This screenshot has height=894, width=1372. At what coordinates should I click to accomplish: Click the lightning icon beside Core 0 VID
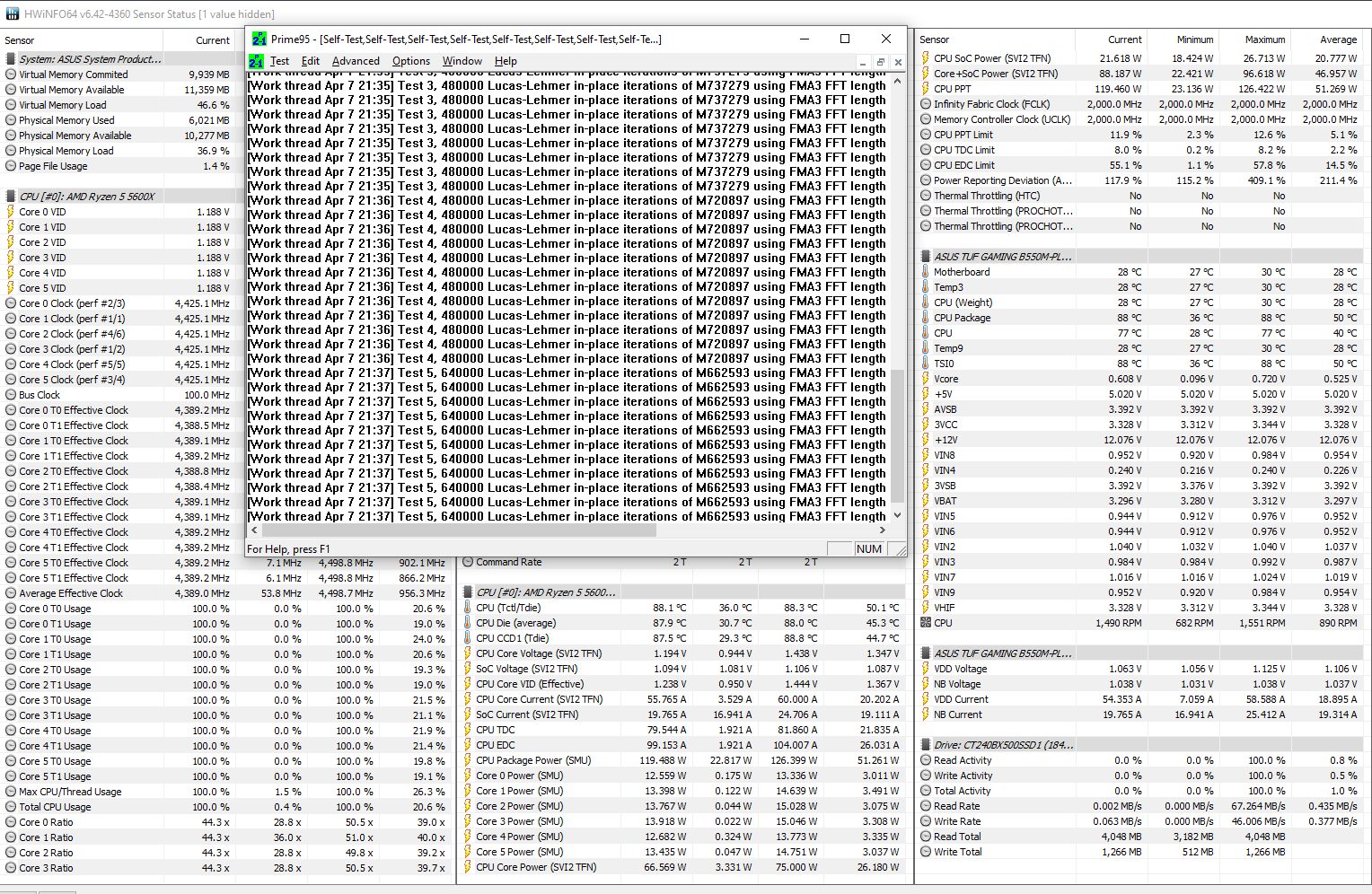tap(11, 212)
